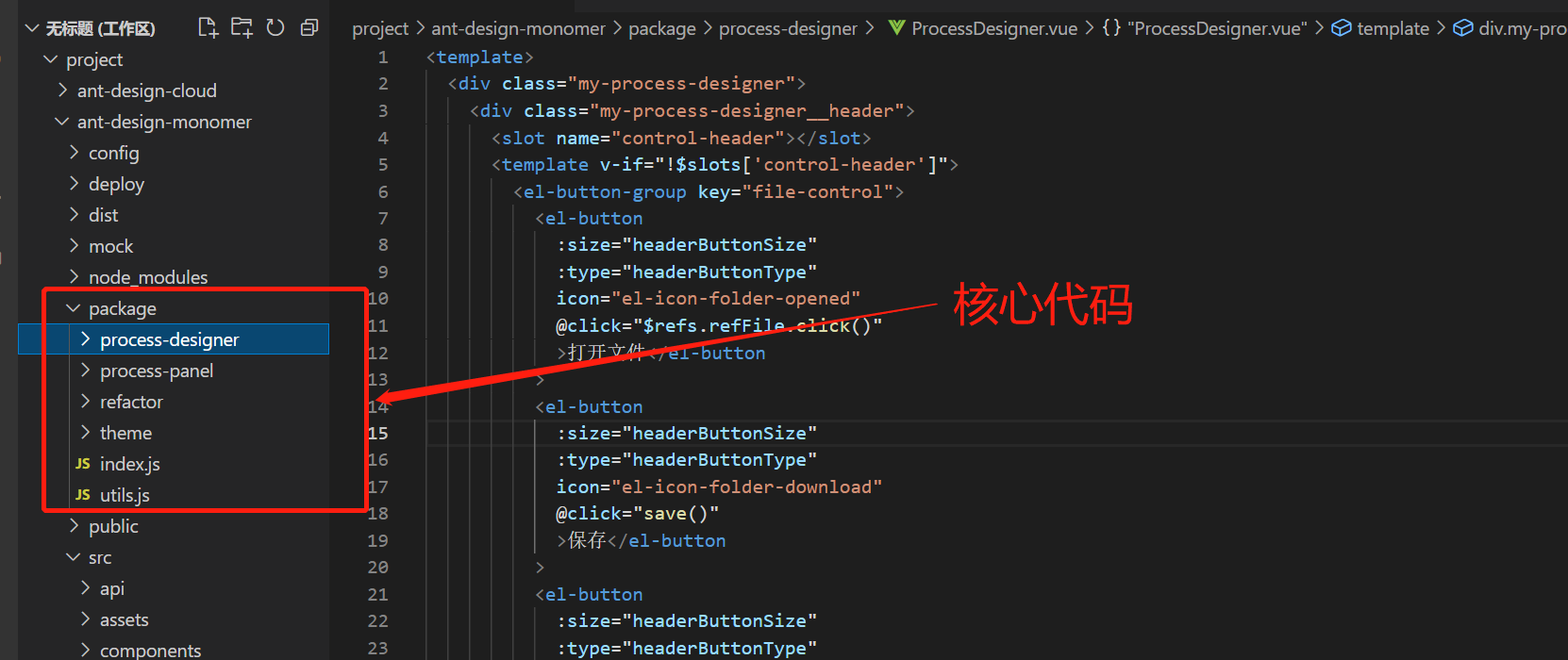Image resolution: width=1568 pixels, height=660 pixels.
Task: Click the icon="el-icon-folder-opened" line
Action: pyautogui.click(x=709, y=299)
